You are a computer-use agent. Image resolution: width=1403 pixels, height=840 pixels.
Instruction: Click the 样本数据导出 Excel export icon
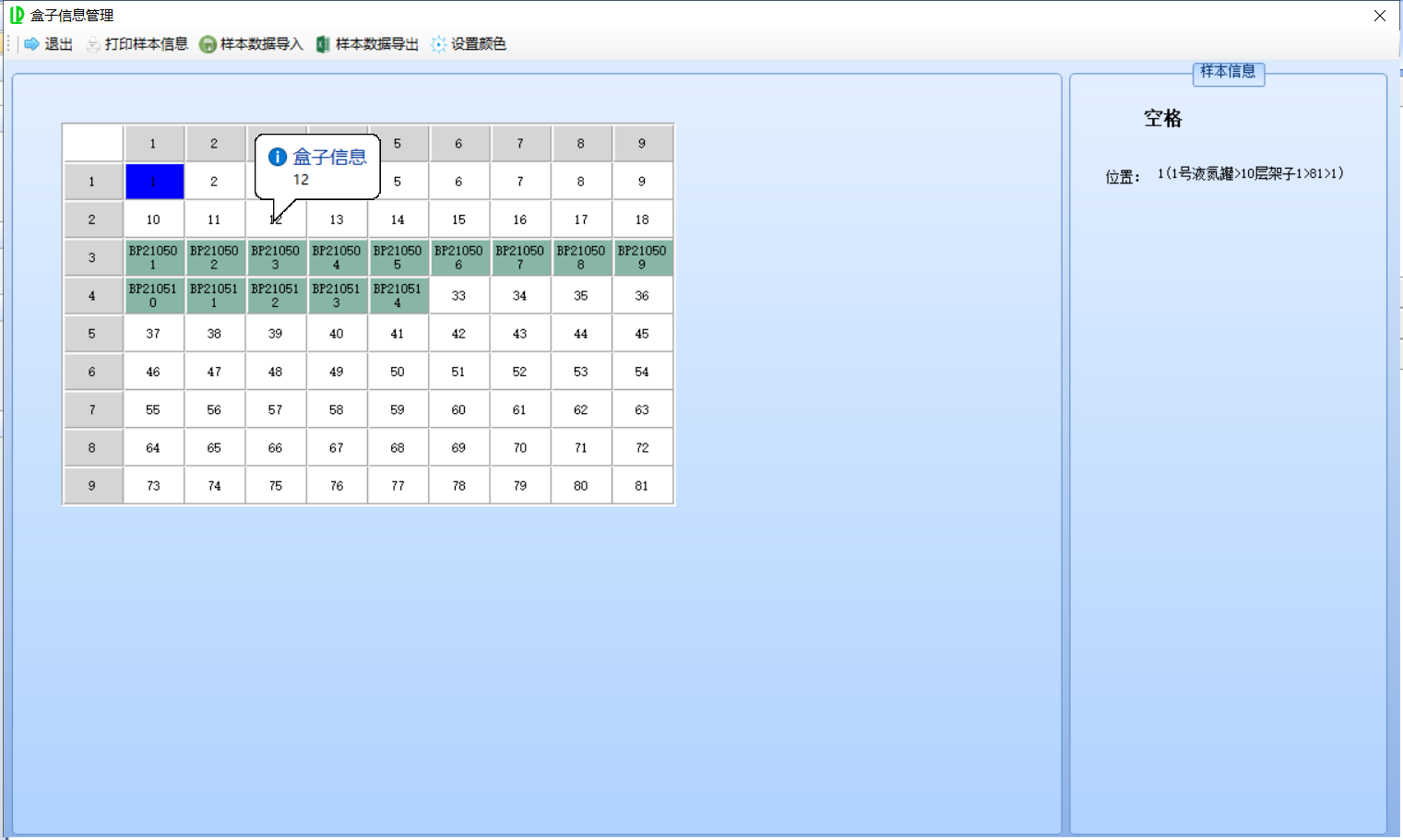tap(323, 44)
